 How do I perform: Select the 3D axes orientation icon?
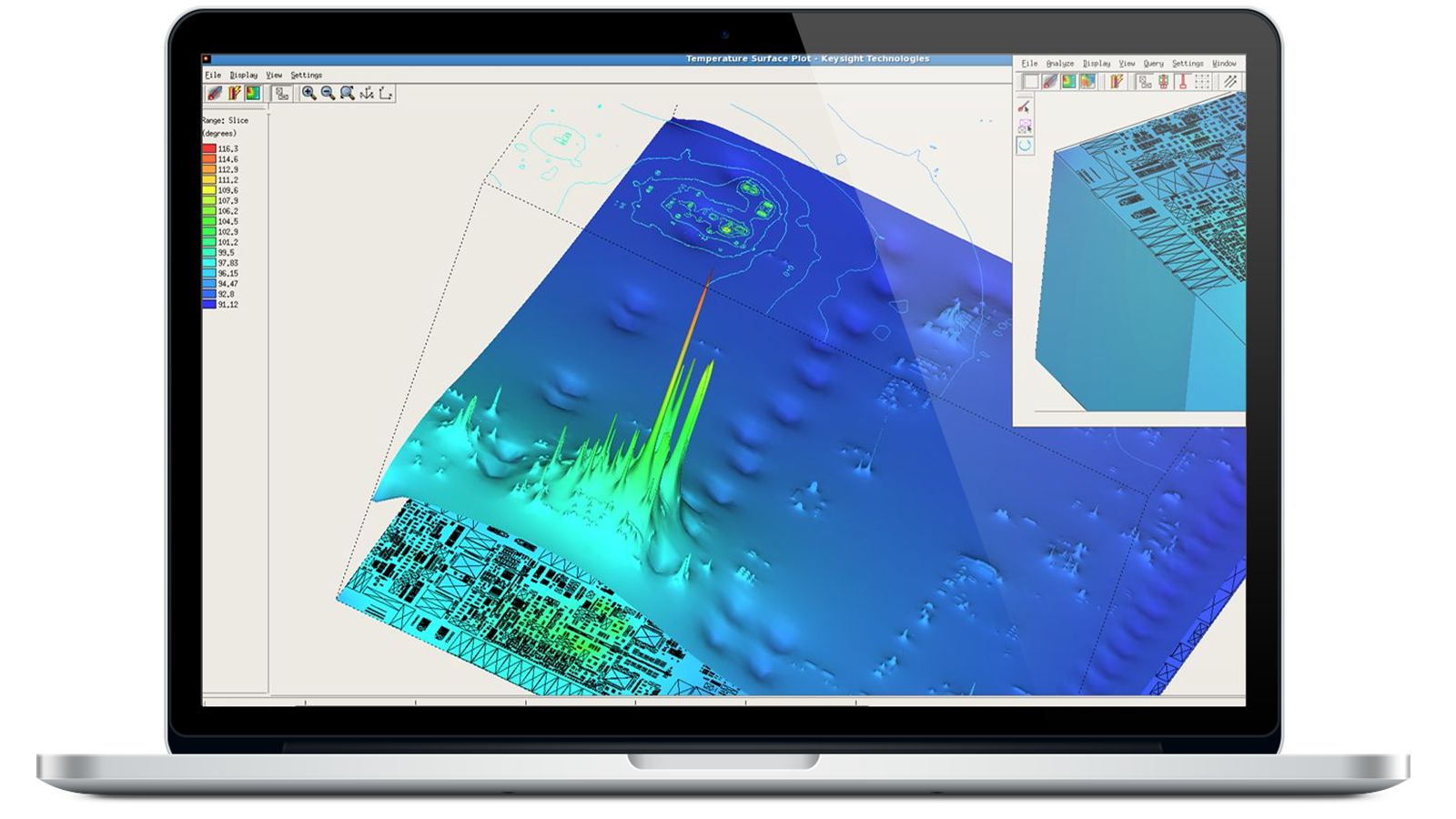(367, 93)
